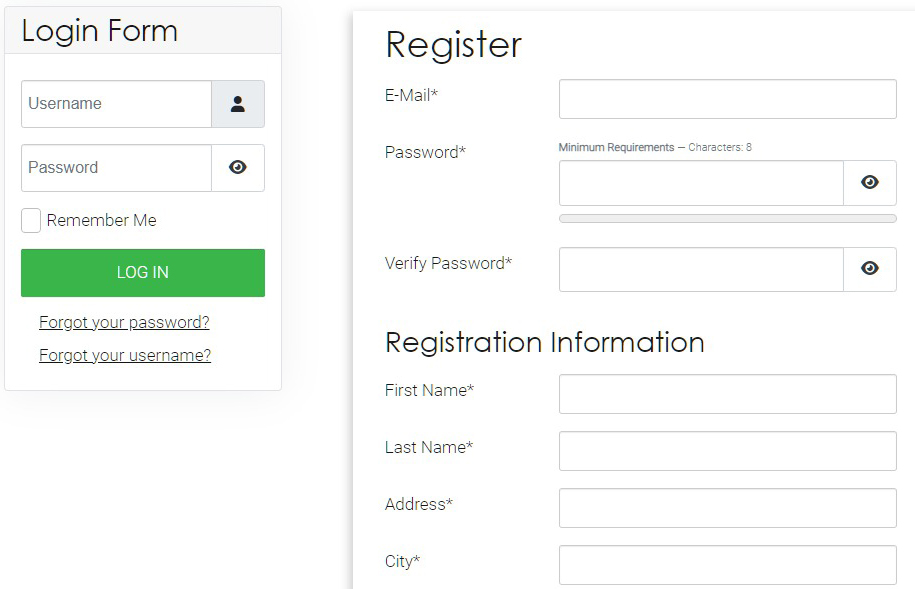Focus the login Username input field

(x=116, y=104)
